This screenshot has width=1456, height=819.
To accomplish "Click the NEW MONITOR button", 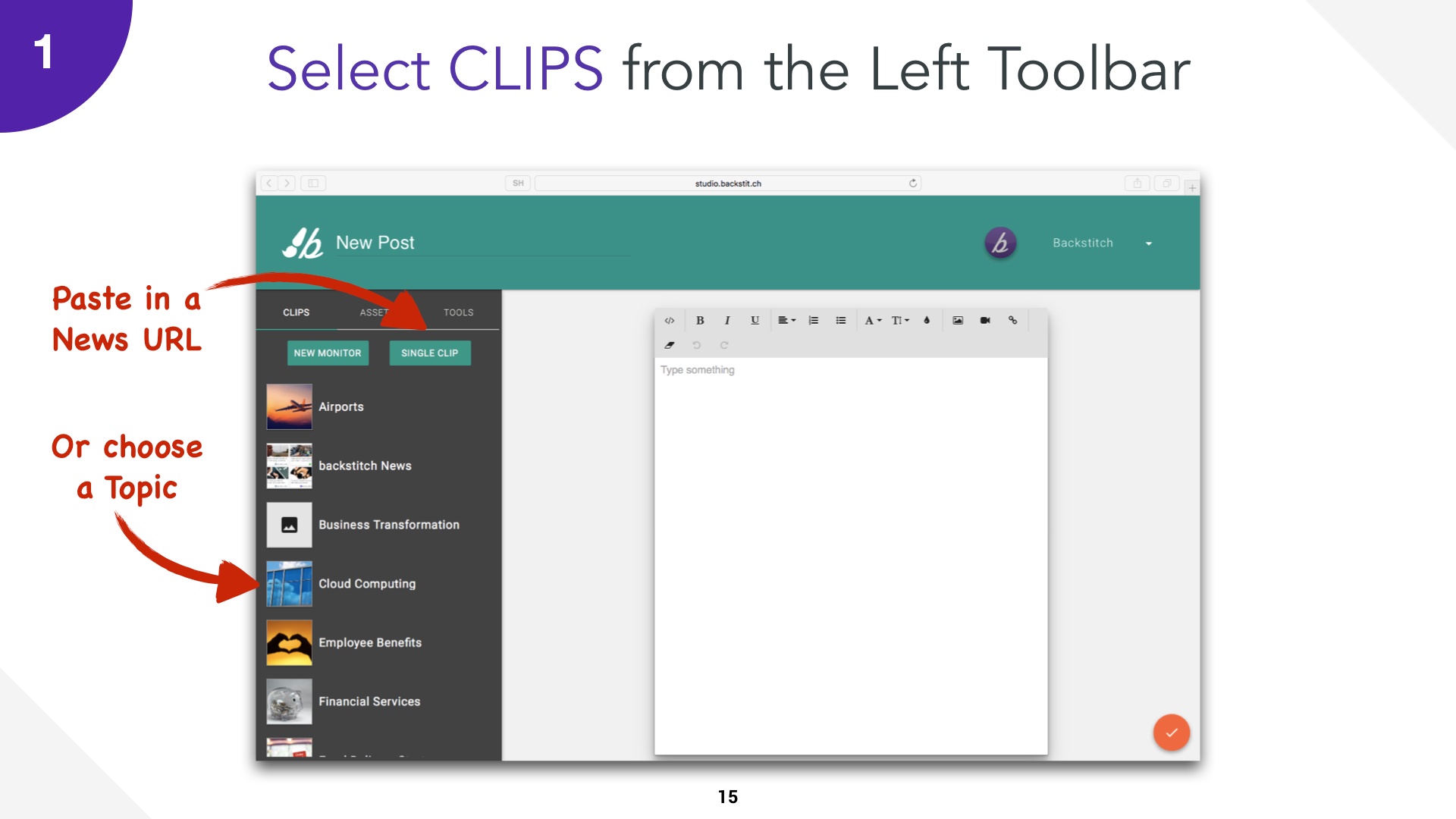I will [x=328, y=352].
